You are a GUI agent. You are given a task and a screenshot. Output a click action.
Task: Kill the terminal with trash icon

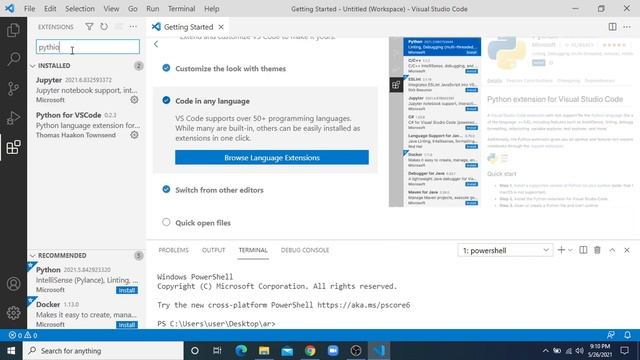[597, 250]
